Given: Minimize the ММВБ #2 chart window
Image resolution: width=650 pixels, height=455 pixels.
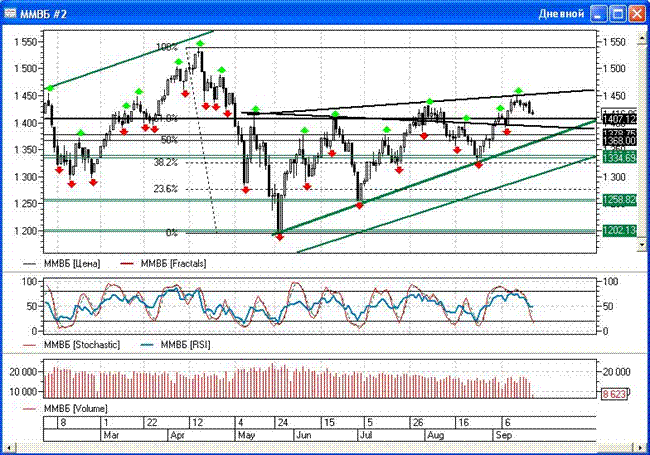Looking at the screenshot, I should click(598, 13).
